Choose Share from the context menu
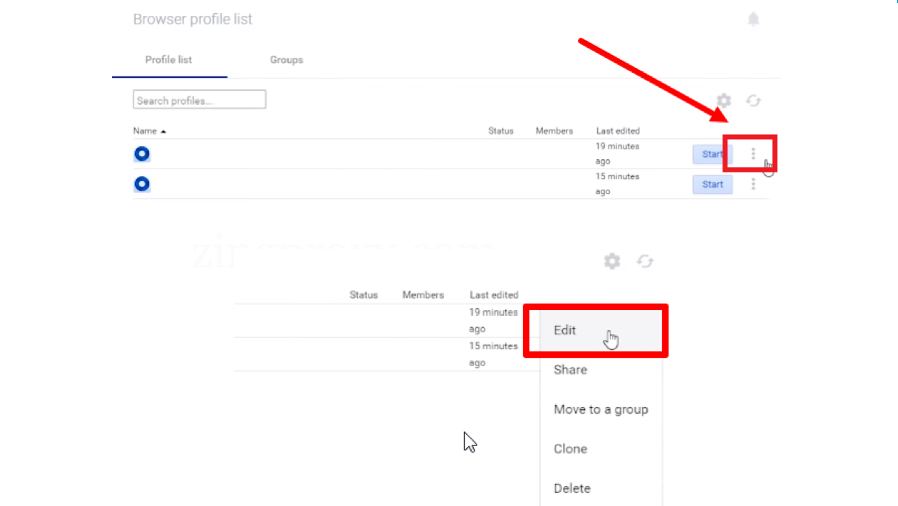The image size is (898, 506). [x=601, y=370]
